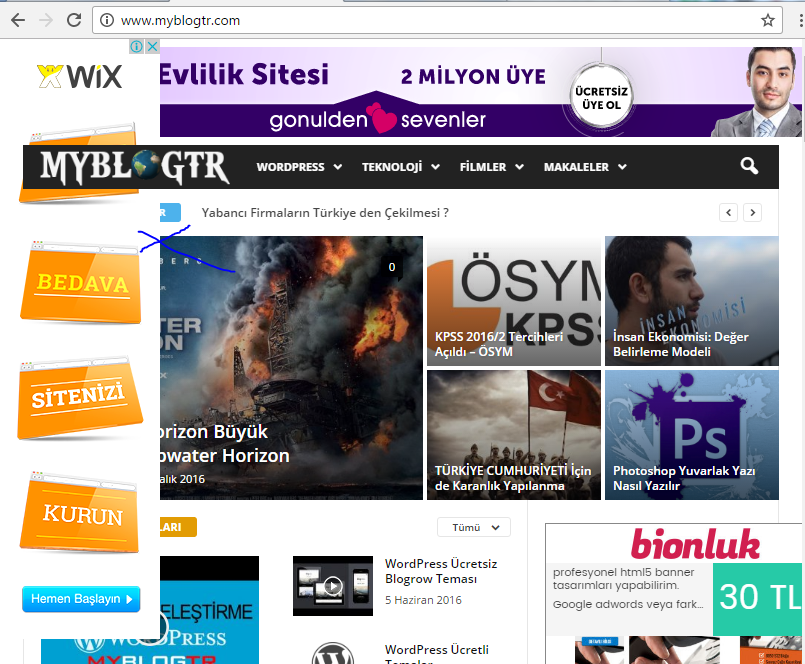Click the orange SİTENİZİ ad tile

coord(80,398)
